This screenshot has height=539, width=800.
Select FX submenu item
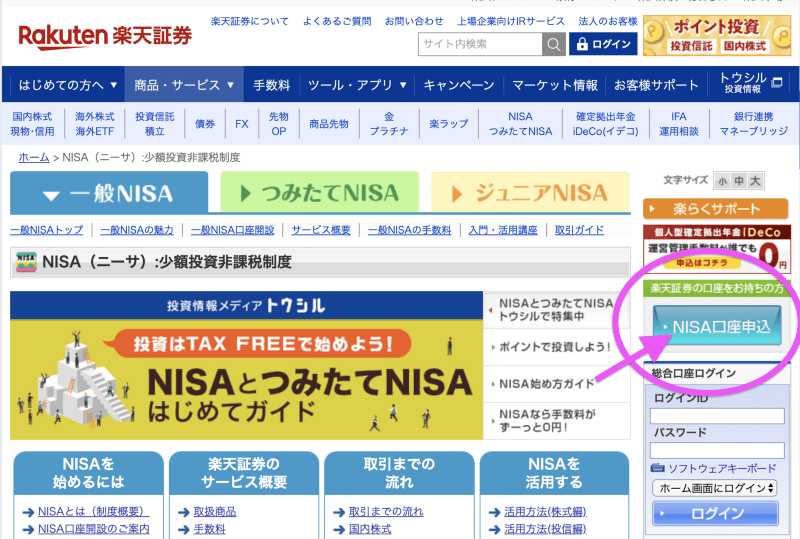click(x=242, y=124)
